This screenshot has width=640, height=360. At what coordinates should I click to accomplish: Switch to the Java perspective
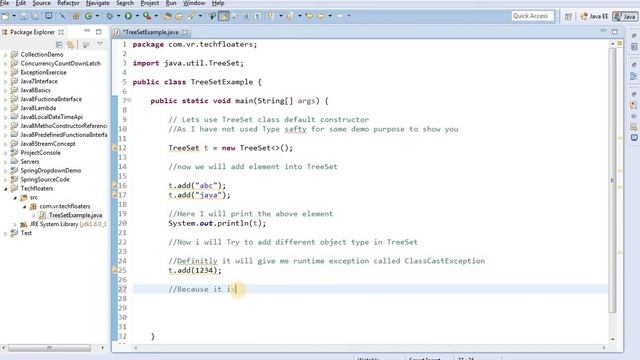coord(625,16)
